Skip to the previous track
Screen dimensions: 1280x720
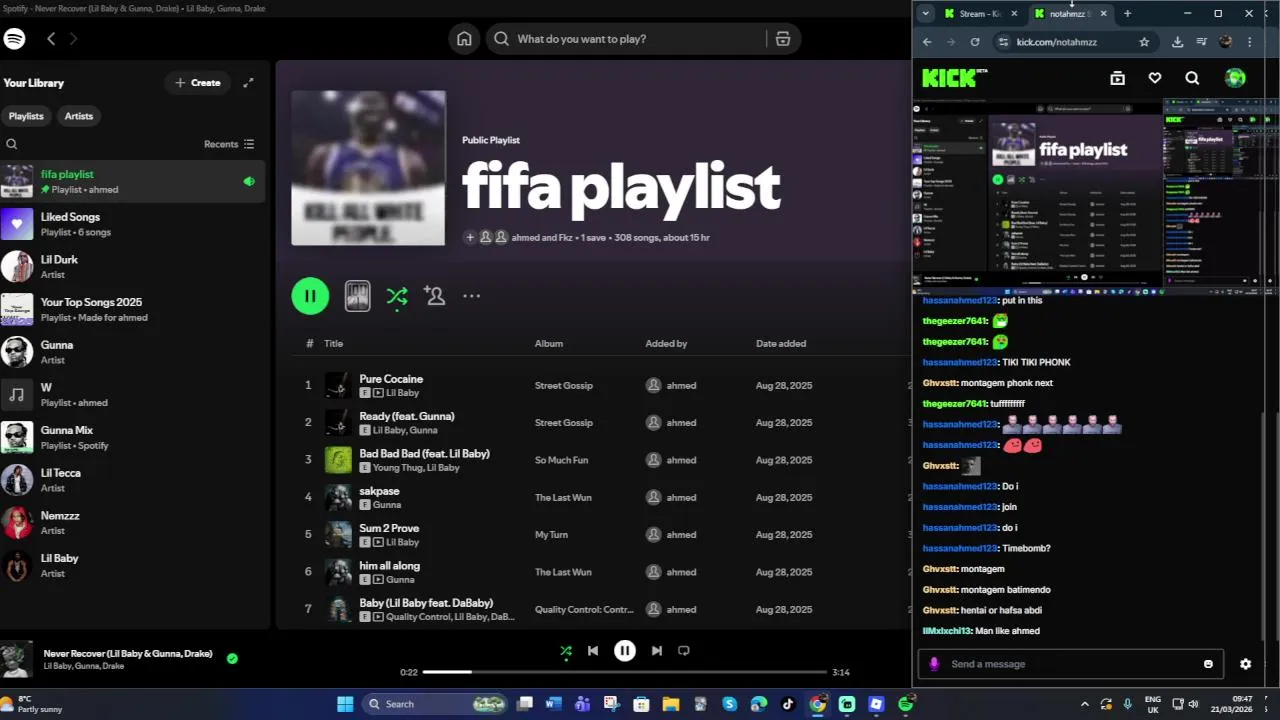pos(593,651)
